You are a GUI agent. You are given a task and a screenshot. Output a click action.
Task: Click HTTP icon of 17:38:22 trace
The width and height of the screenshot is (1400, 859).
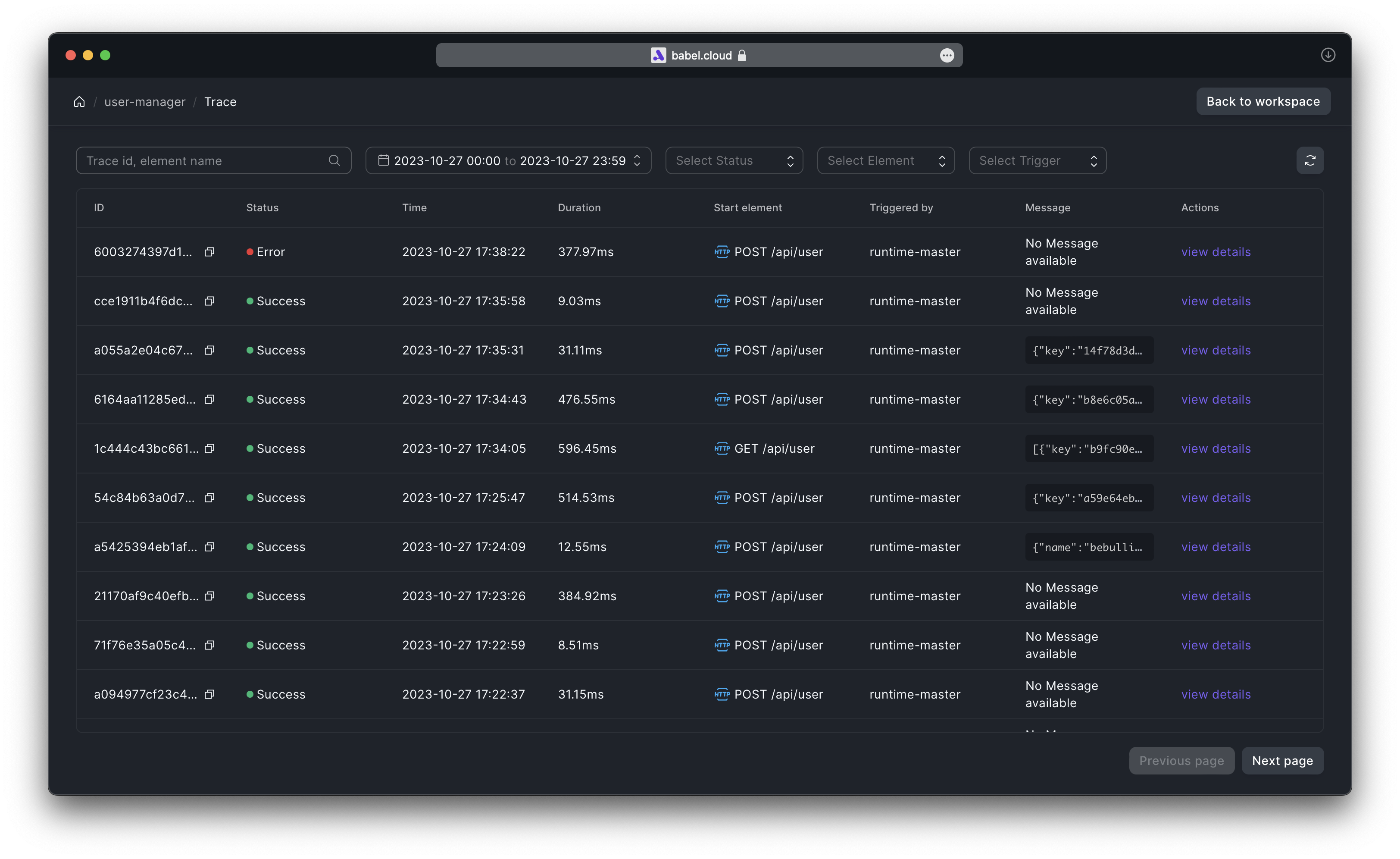[x=722, y=252]
